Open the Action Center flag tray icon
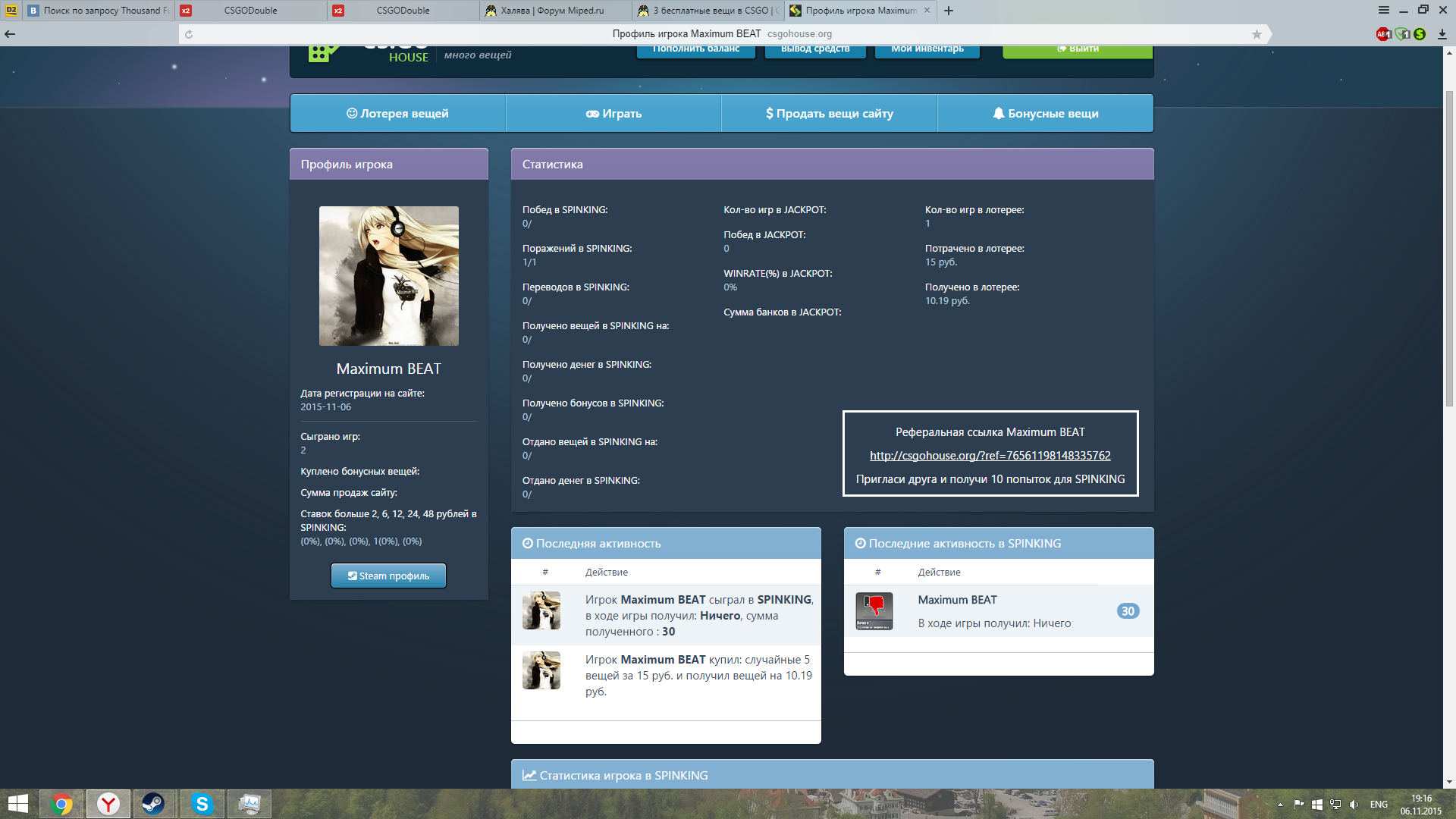 [1299, 805]
